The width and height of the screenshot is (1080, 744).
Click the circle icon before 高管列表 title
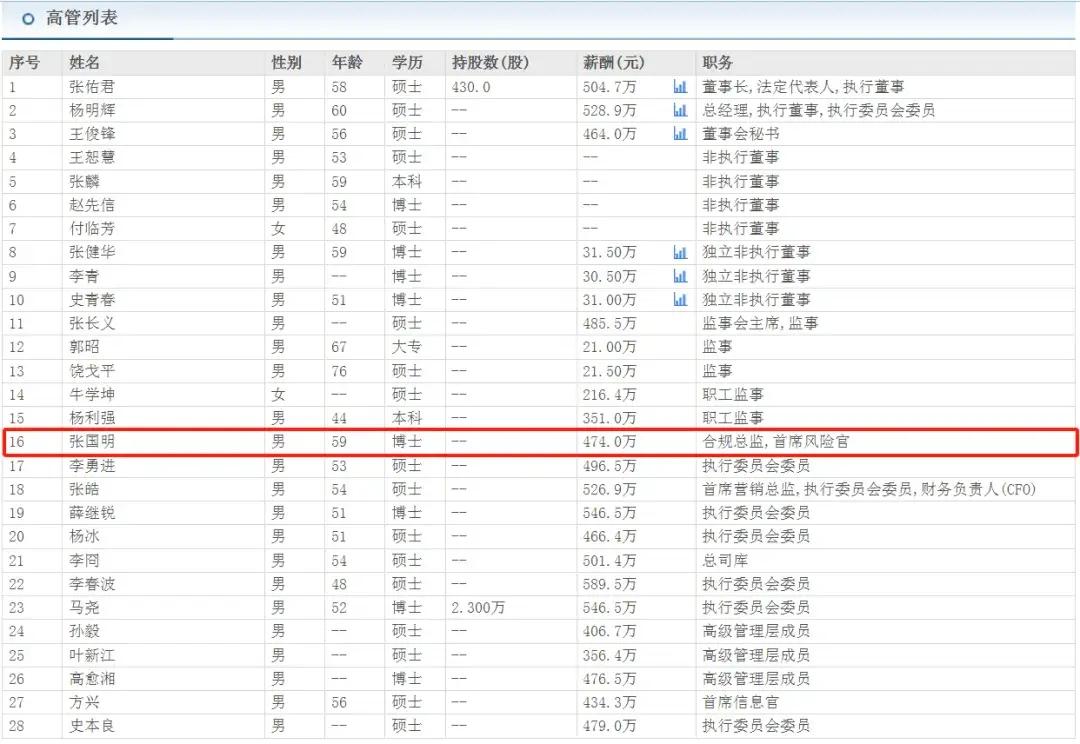pos(27,17)
